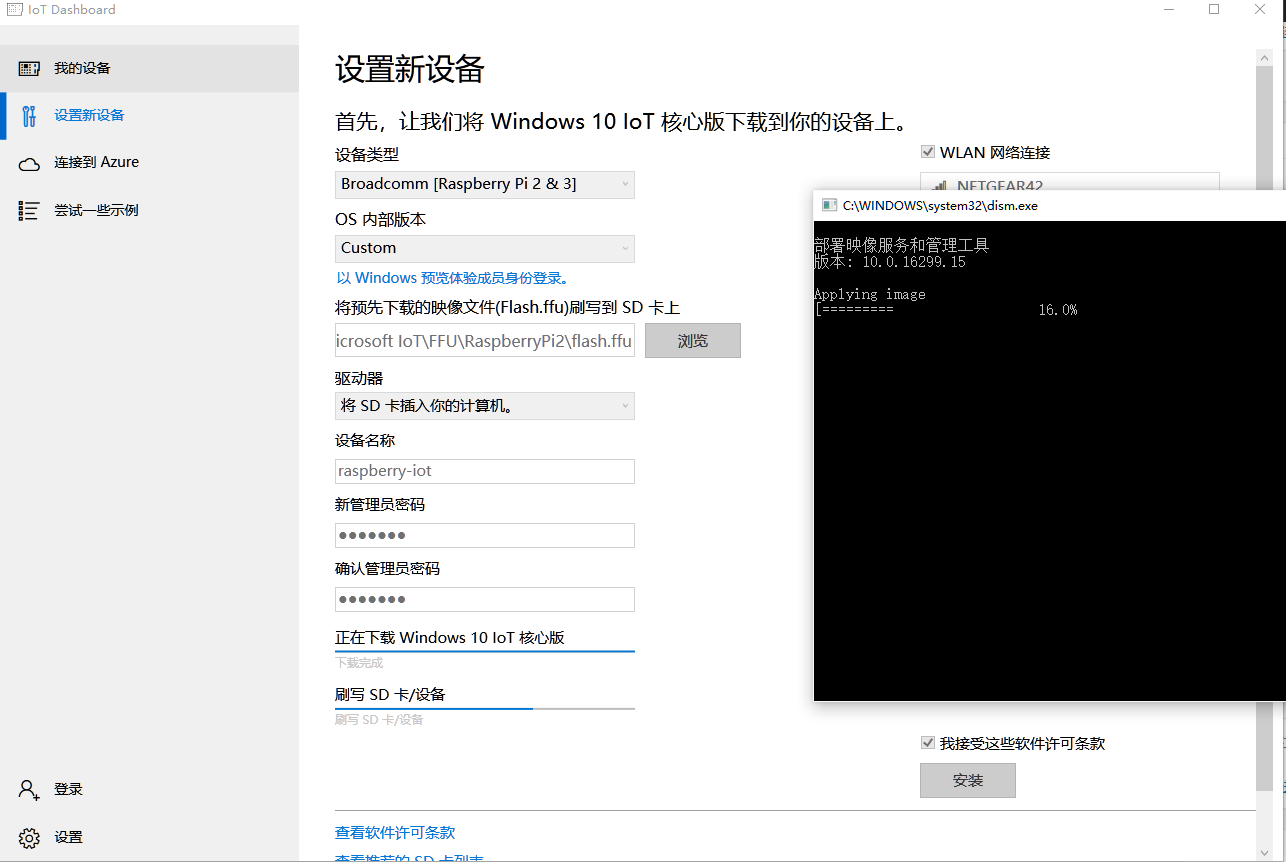Viewport: 1286px width, 862px height.
Task: Click the Sign in person icon
Action: pos(29,789)
